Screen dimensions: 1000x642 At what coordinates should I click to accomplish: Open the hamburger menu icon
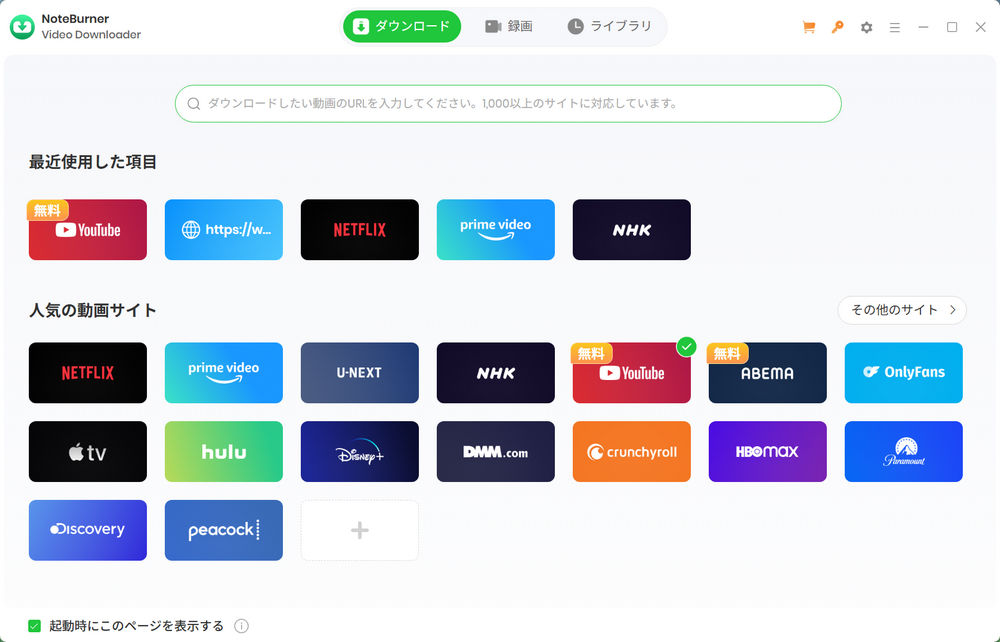coord(895,27)
